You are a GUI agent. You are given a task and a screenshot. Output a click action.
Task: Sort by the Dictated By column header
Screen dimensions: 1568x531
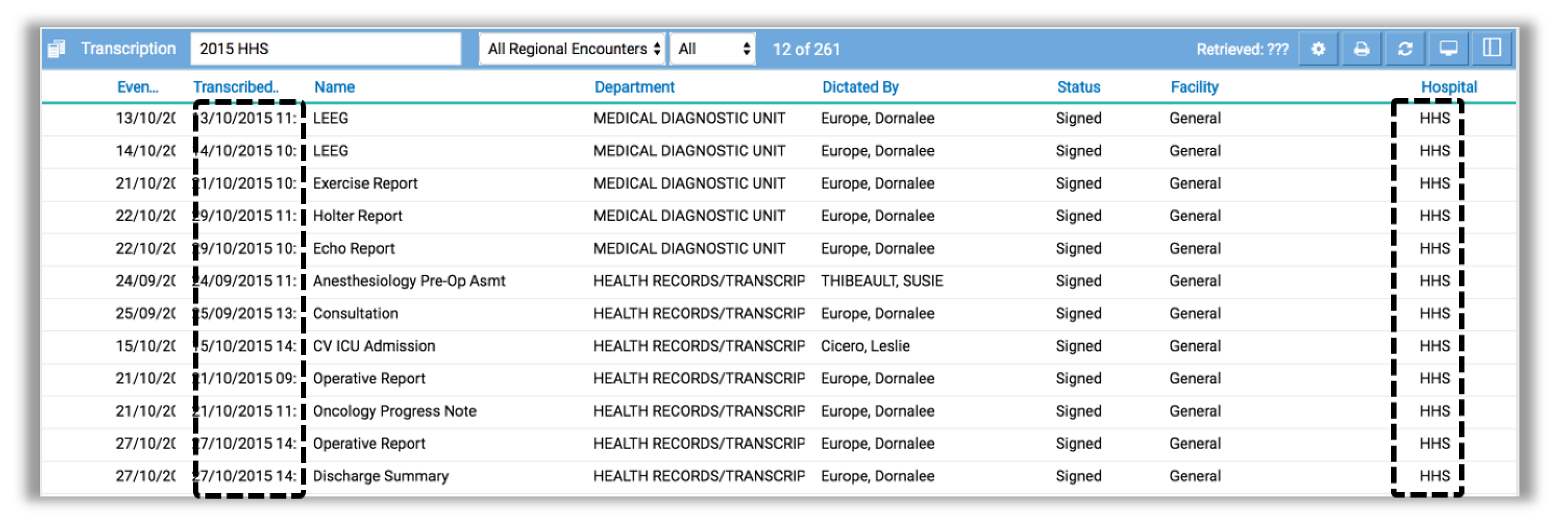click(860, 87)
